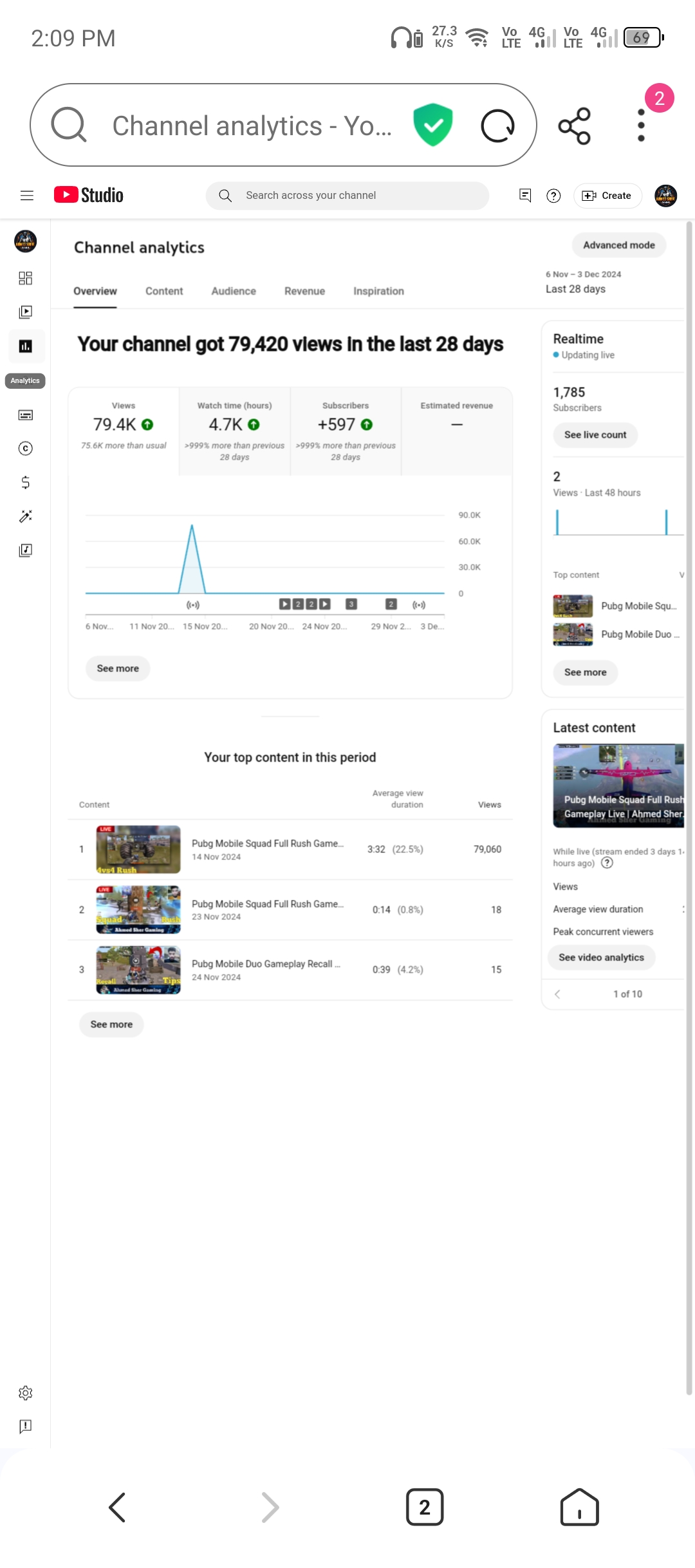This screenshot has width=695, height=1568.
Task: Select the Watch time (hours) metric card
Action: (x=235, y=431)
